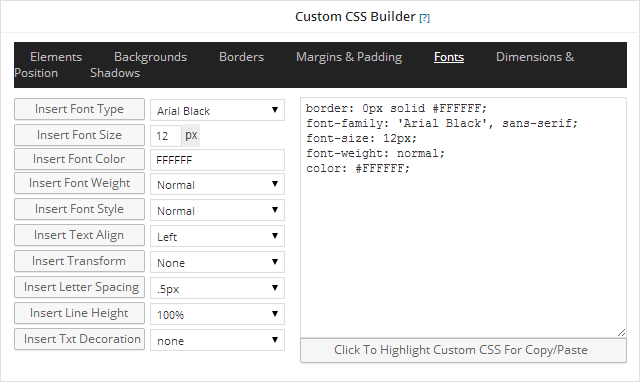Open the font style Normal dropdown
640x382 pixels.
(217, 210)
